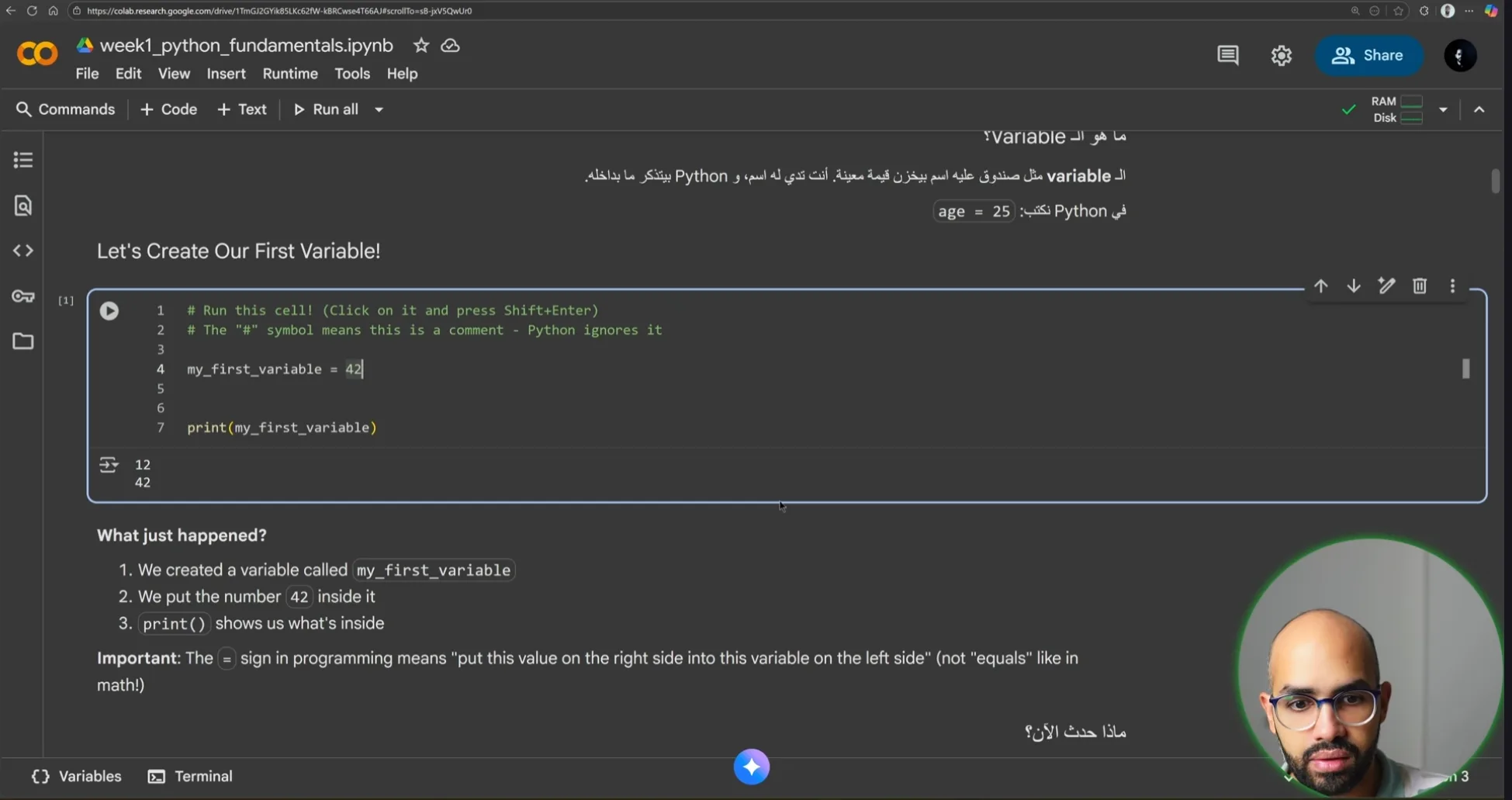Star the week1_python_fundamentals notebook

tap(420, 46)
